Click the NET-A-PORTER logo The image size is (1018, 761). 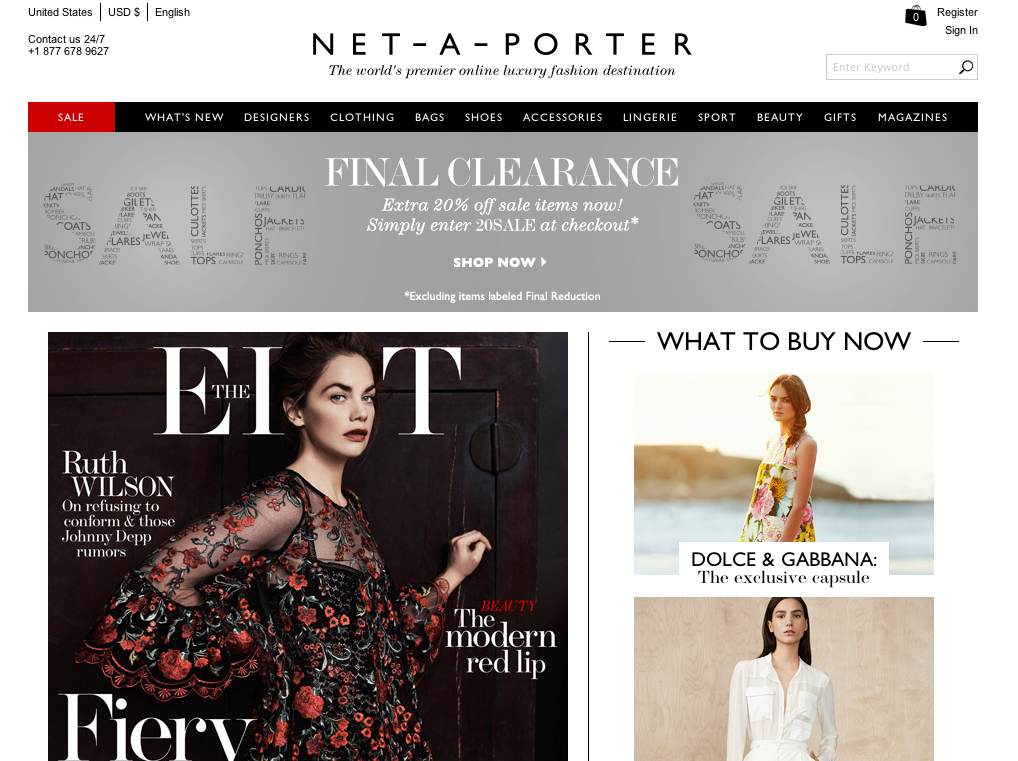click(501, 45)
